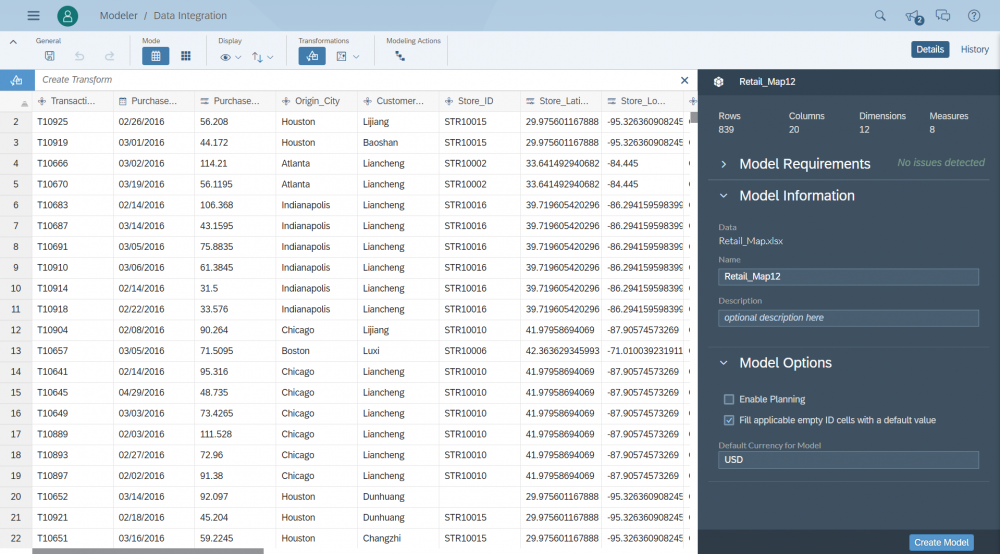The height and width of the screenshot is (554, 1000).
Task: Select the Details tab
Action: coord(930,49)
